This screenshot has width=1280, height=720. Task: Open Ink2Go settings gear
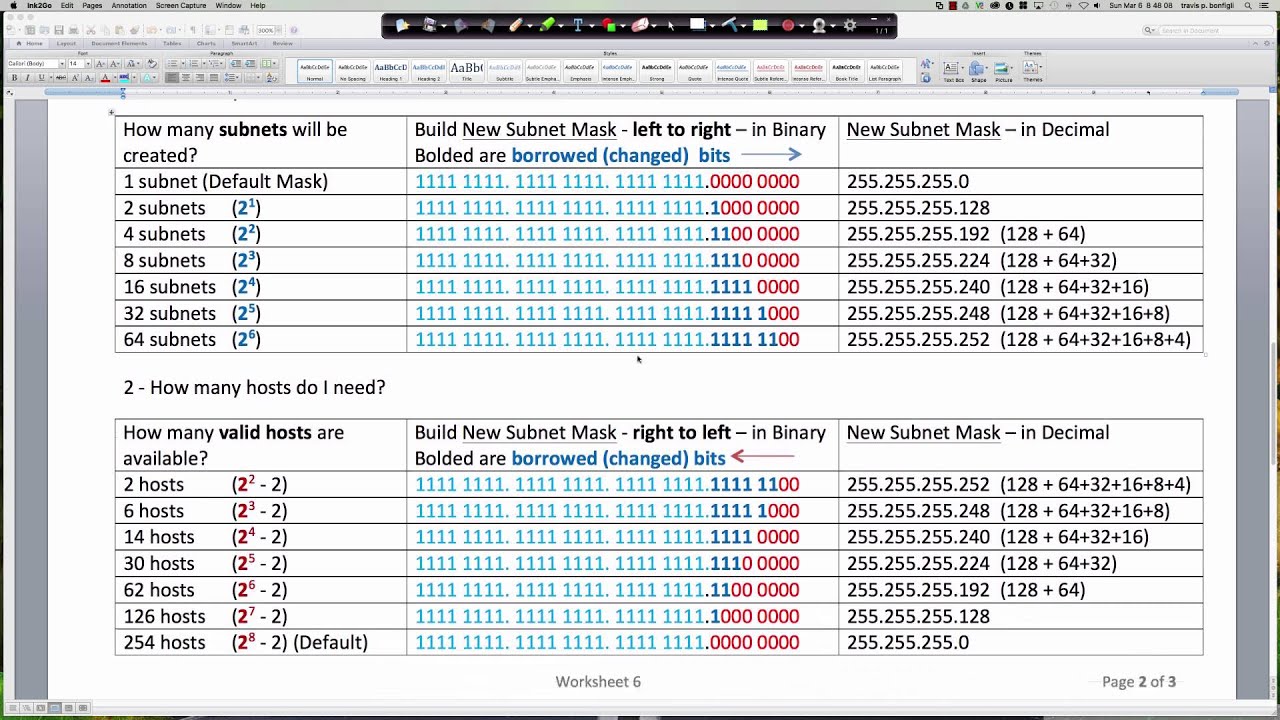850,25
